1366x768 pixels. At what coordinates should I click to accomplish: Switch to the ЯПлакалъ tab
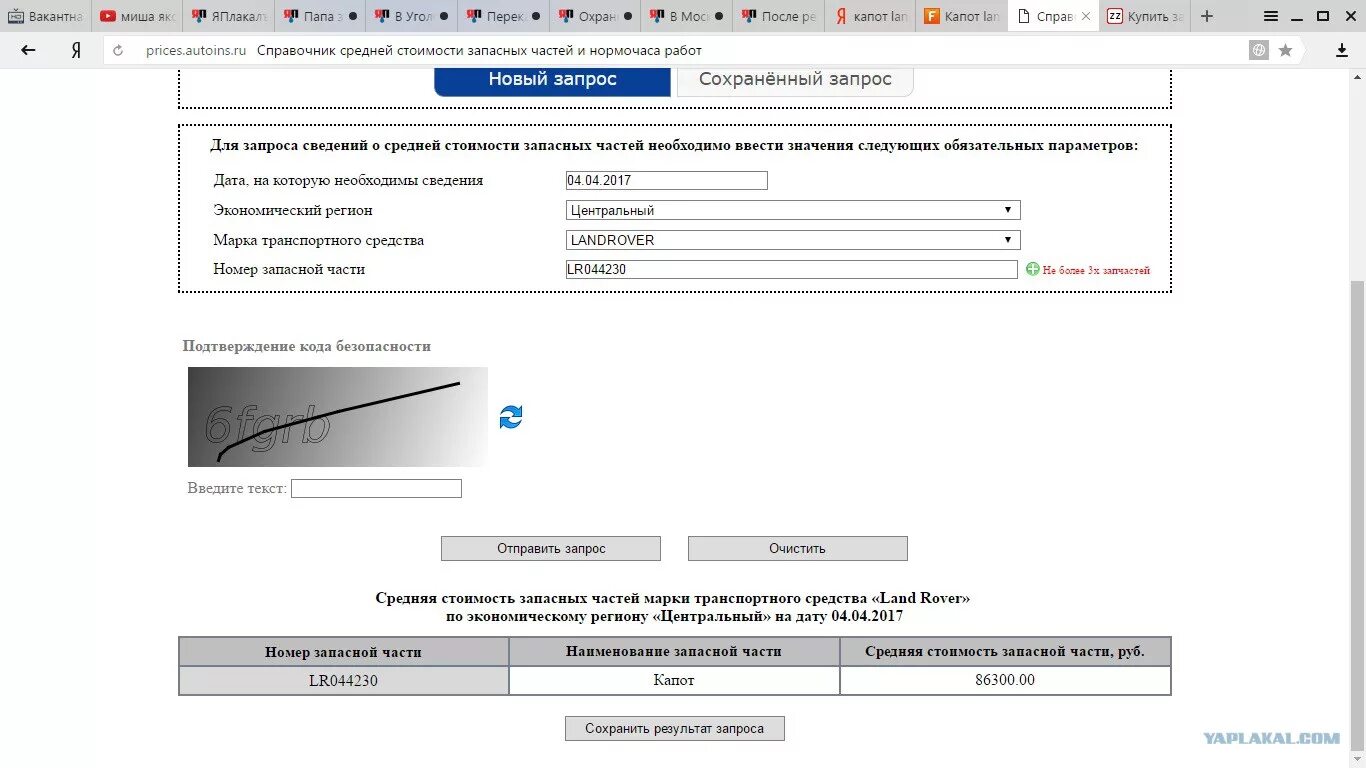point(228,16)
